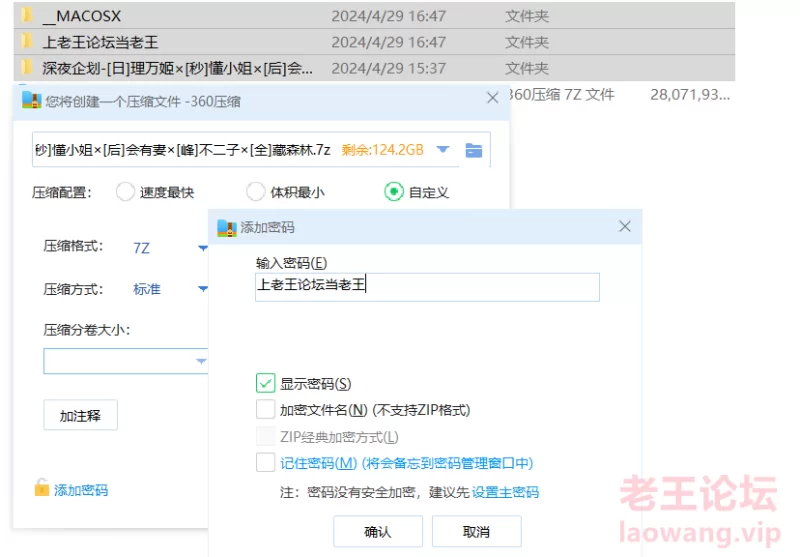Image resolution: width=800 pixels, height=557 pixels.
Task: Toggle the ZIP经典加密方式(L) checkbox
Action: point(265,436)
